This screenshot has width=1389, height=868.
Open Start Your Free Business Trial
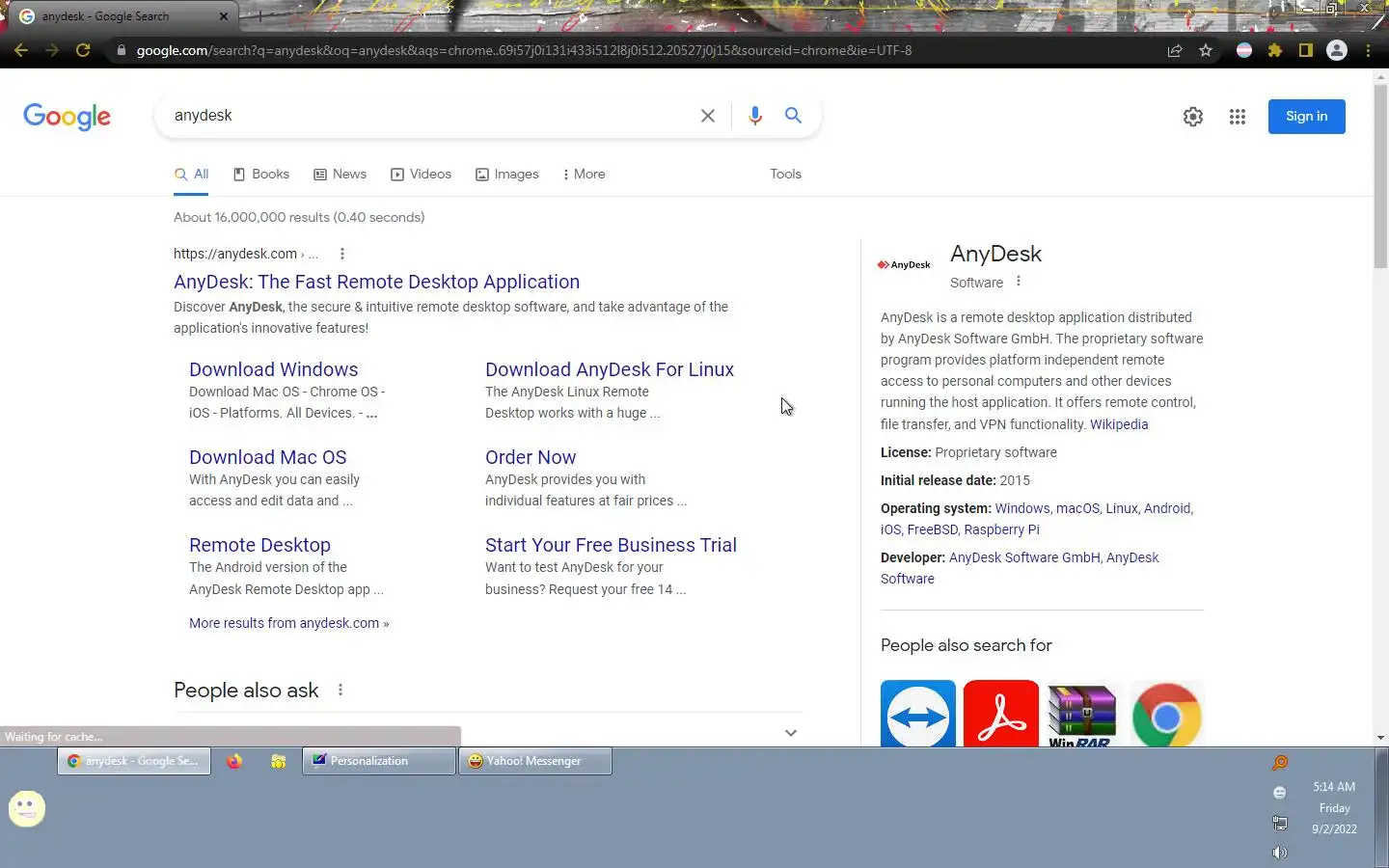611,545
